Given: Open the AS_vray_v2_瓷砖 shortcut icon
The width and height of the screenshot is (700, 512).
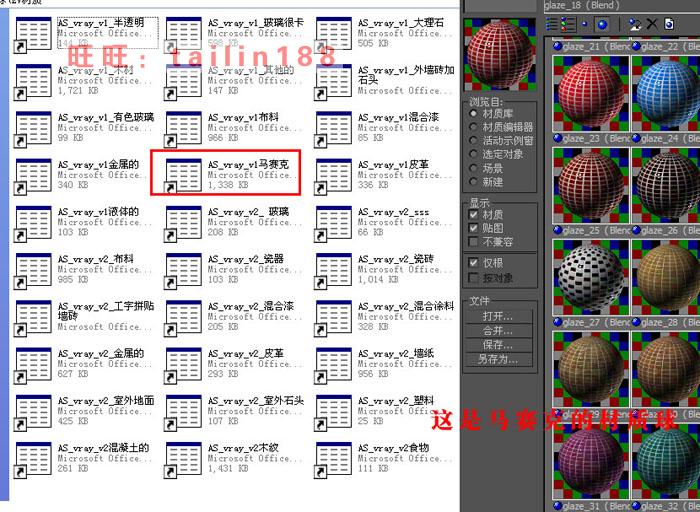Looking at the screenshot, I should pos(333,271).
